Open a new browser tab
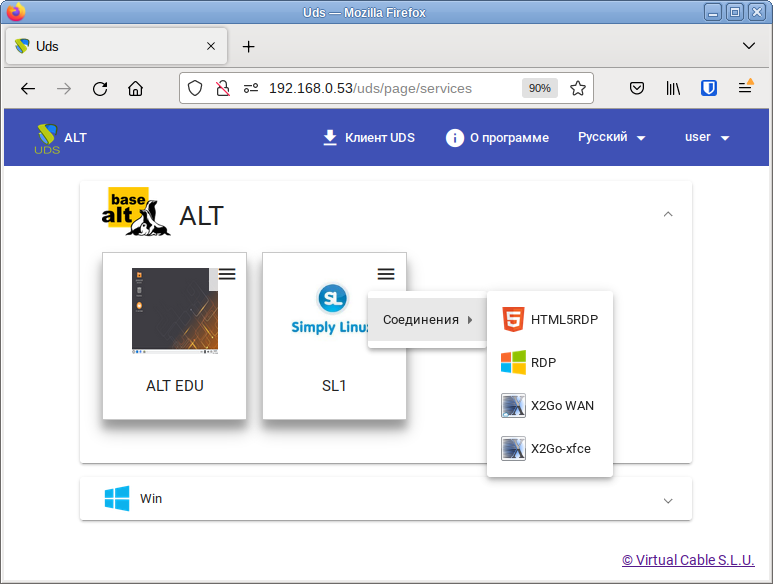The image size is (773, 584). (x=248, y=46)
